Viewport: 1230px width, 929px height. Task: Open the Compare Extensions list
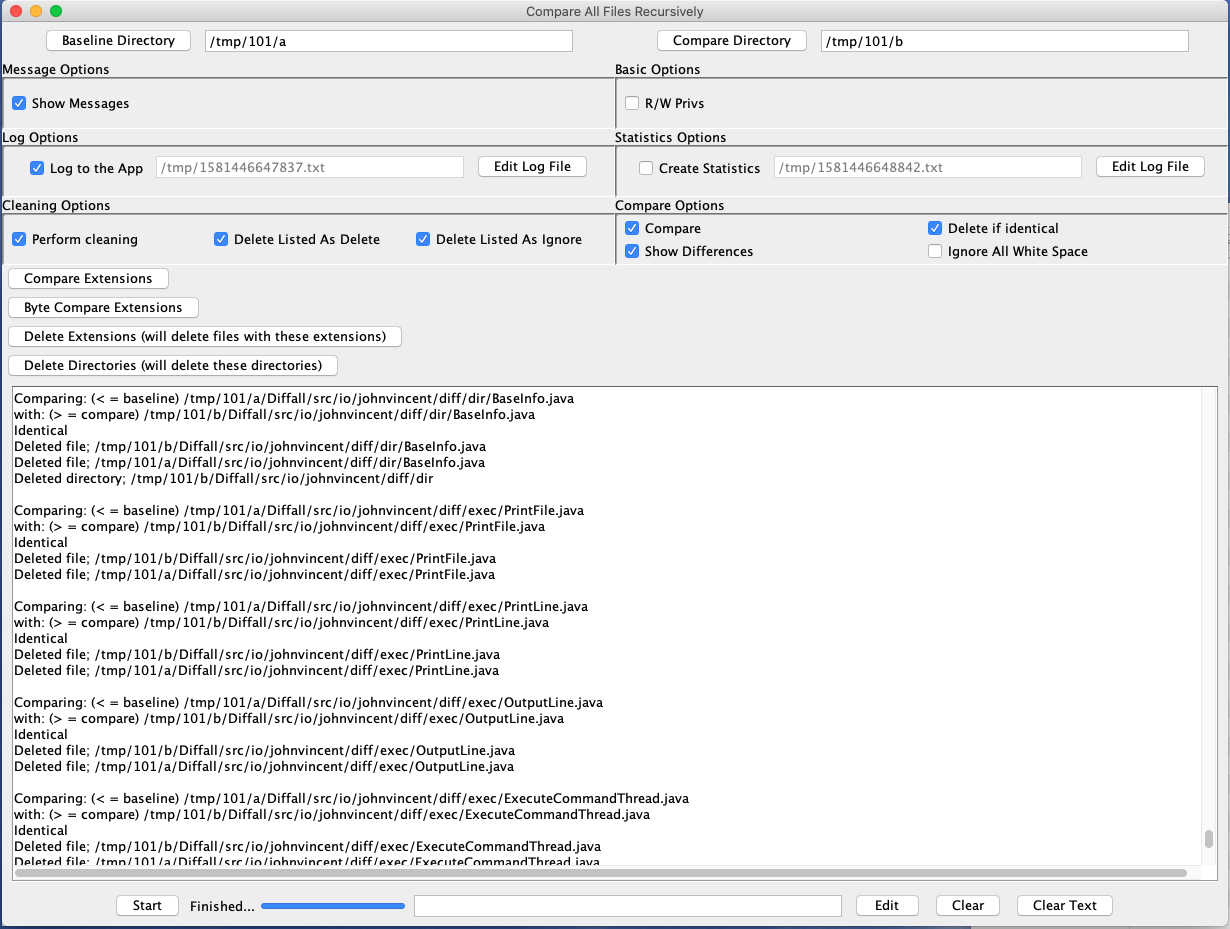(x=88, y=279)
